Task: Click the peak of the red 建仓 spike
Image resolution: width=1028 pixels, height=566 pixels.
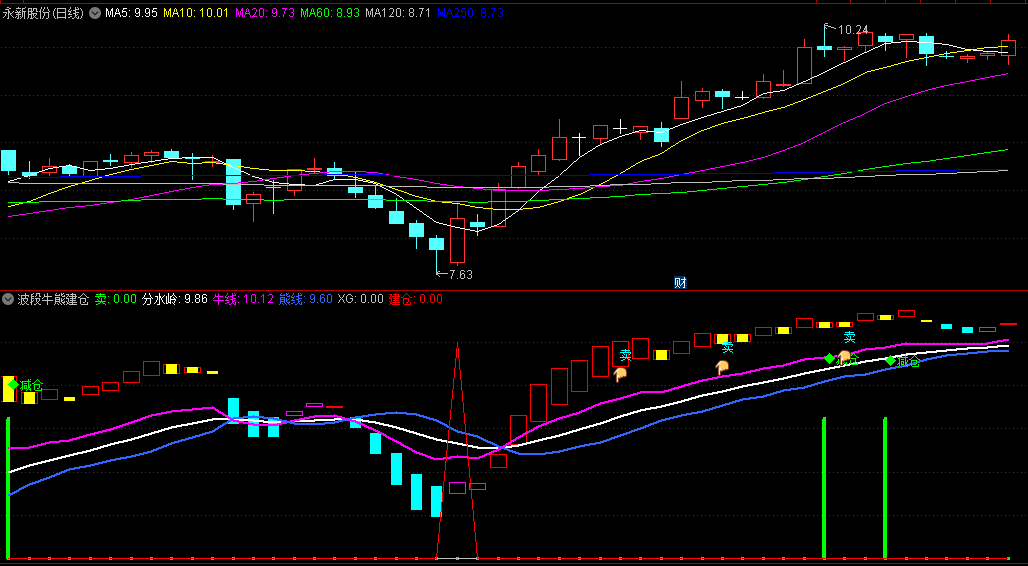Action: click(x=457, y=344)
